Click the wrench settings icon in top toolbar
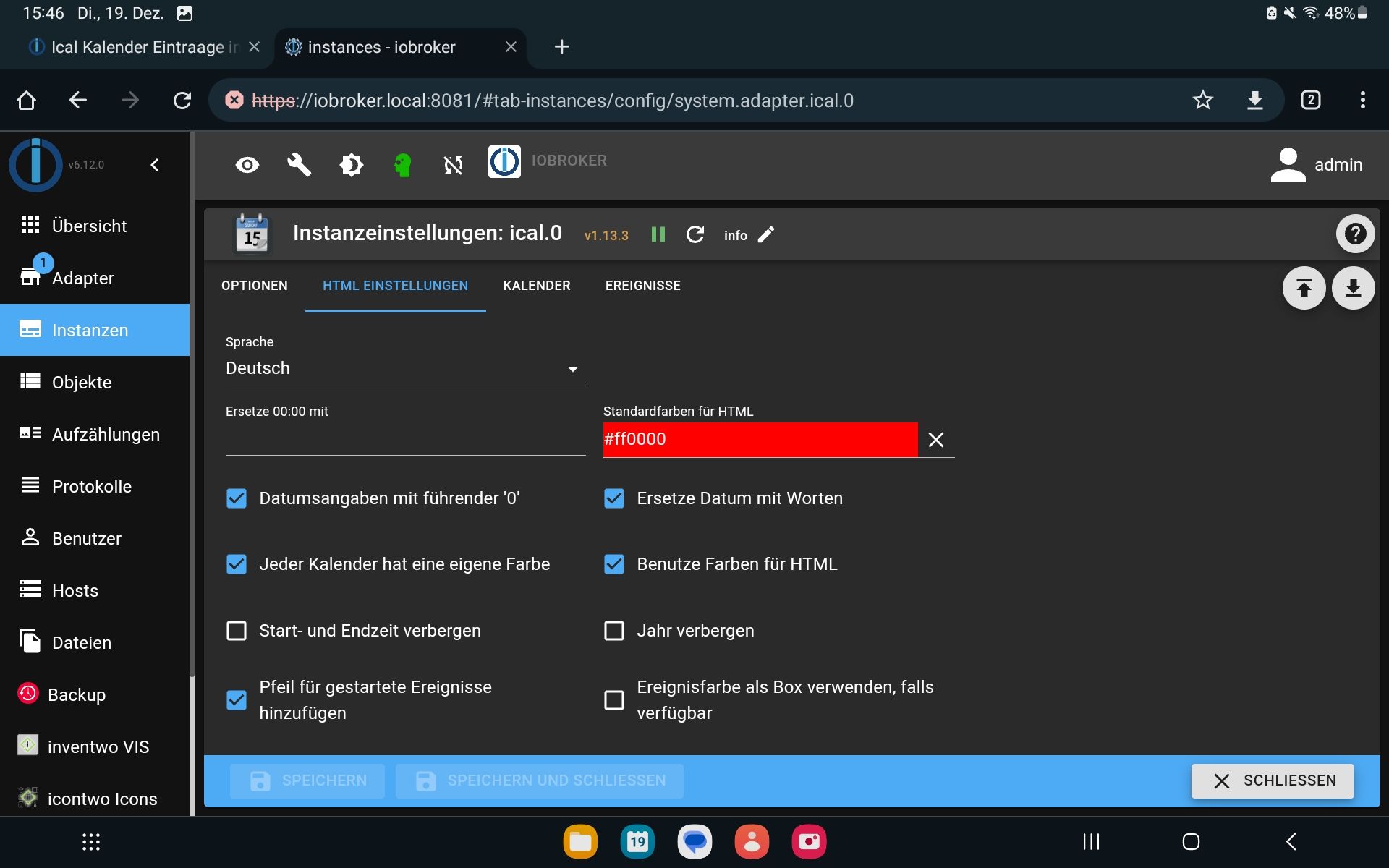 pyautogui.click(x=299, y=165)
